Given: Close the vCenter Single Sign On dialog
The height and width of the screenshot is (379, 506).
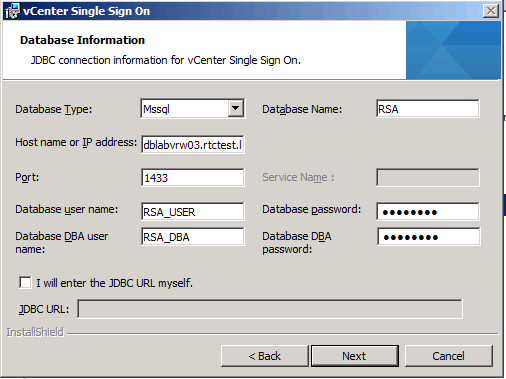Looking at the screenshot, I should [491, 11].
